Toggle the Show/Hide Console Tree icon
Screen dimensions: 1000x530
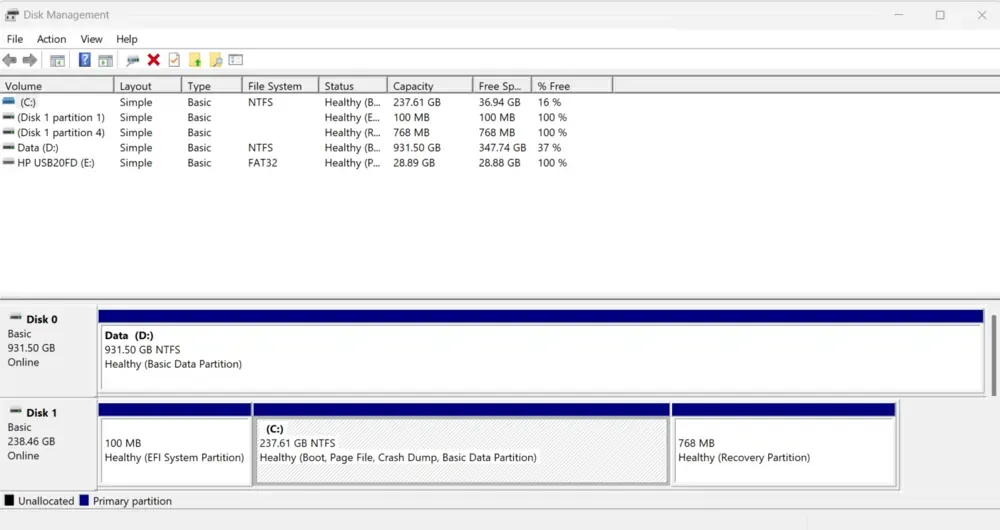click(x=57, y=61)
